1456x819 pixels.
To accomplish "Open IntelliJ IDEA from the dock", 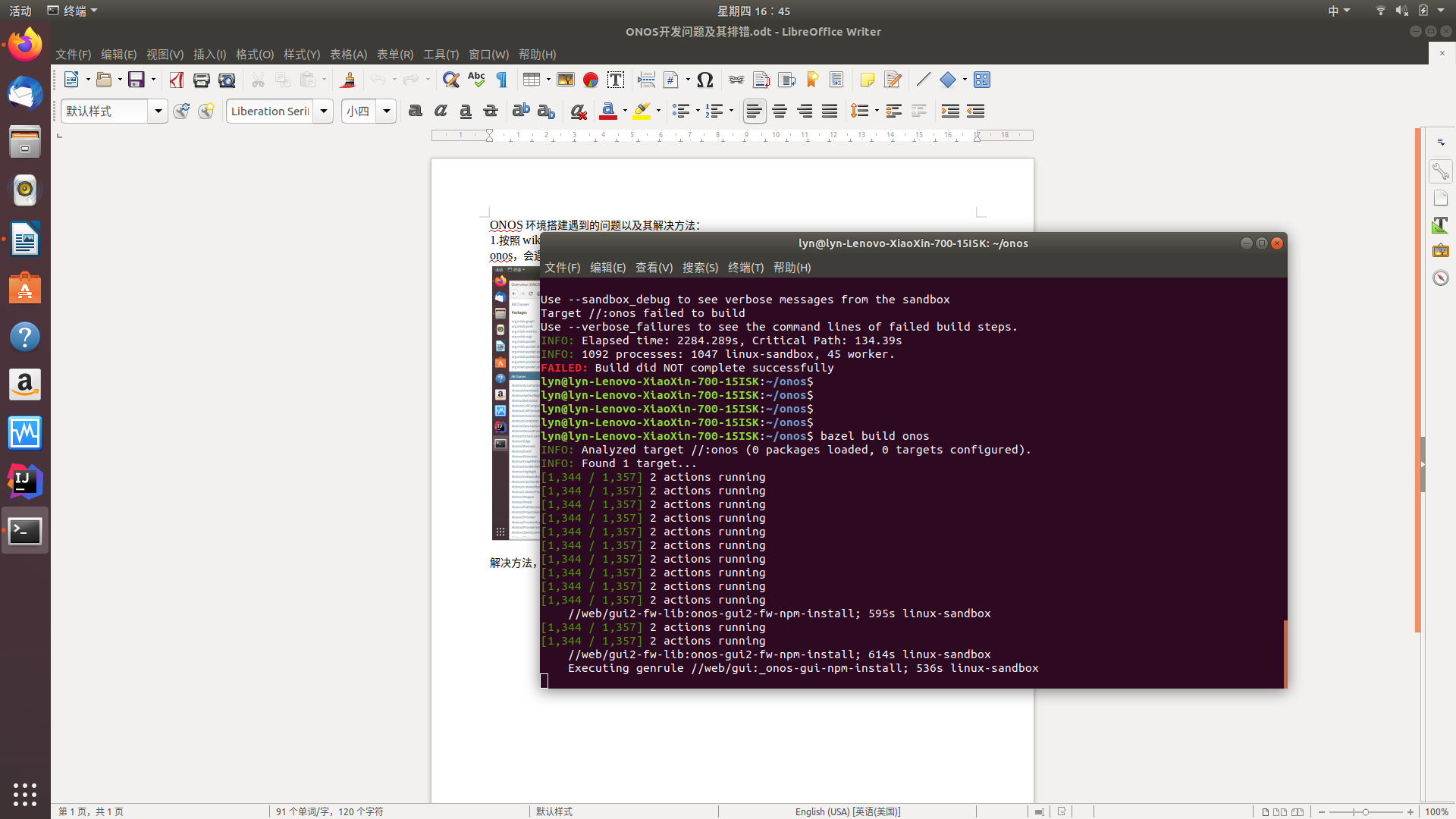I will coord(25,482).
